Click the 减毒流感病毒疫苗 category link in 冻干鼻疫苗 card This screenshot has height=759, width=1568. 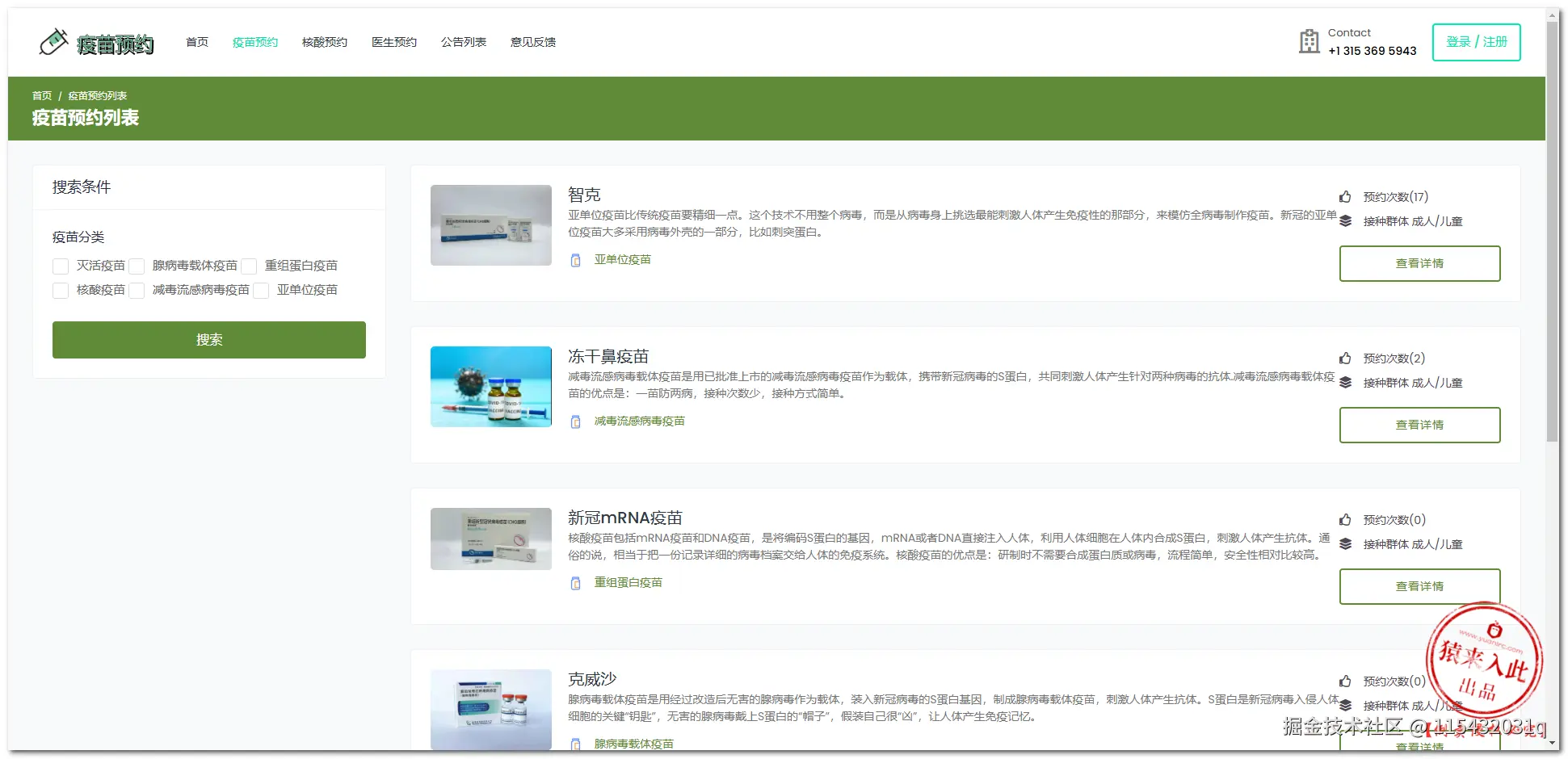coord(640,421)
